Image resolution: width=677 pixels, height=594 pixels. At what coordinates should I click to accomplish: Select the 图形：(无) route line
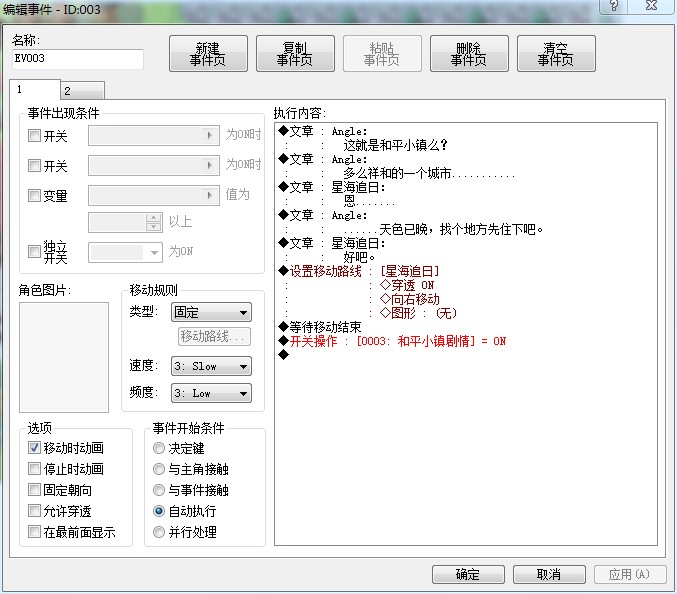click(418, 313)
